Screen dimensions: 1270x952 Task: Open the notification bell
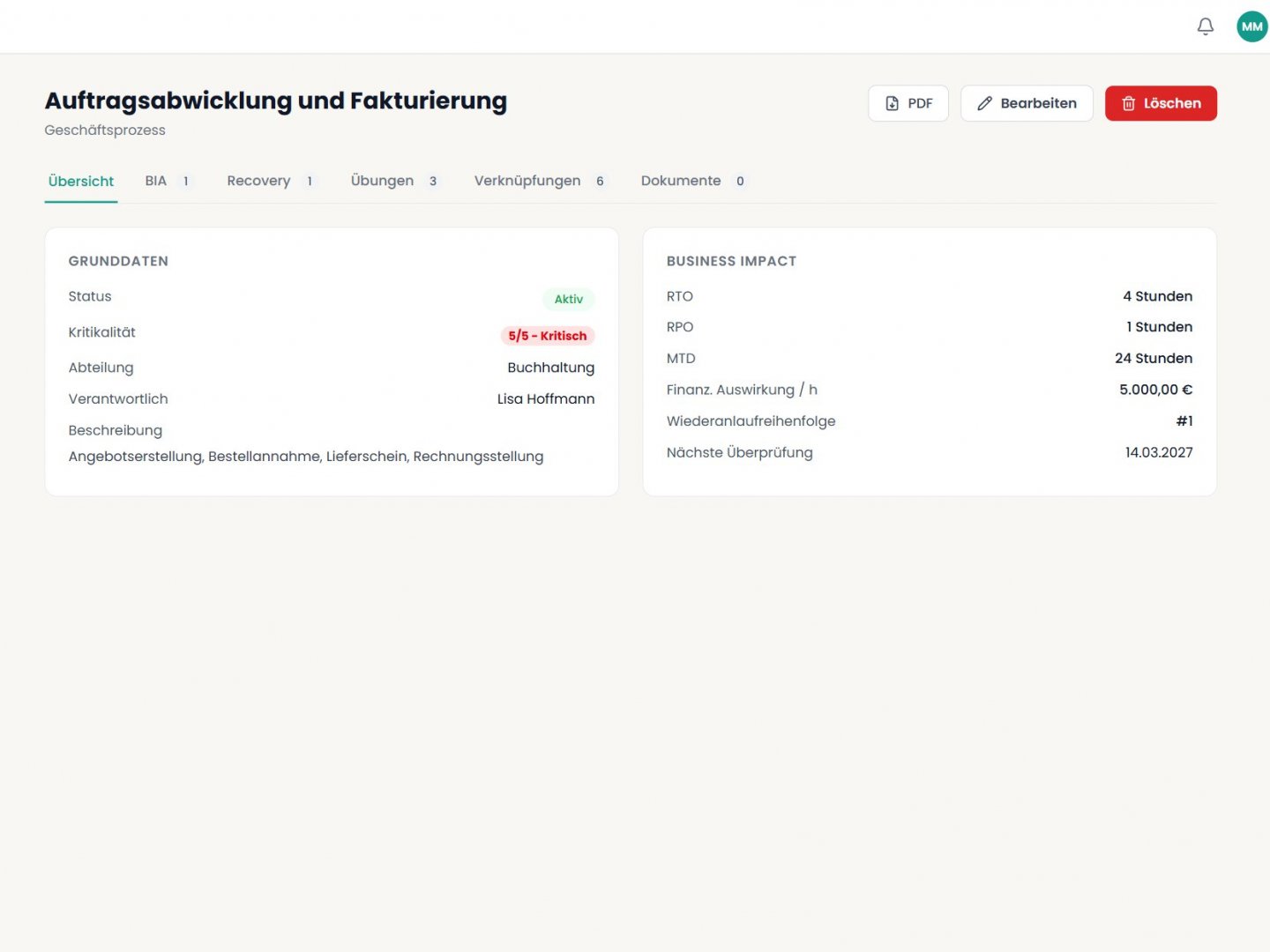pyautogui.click(x=1206, y=26)
